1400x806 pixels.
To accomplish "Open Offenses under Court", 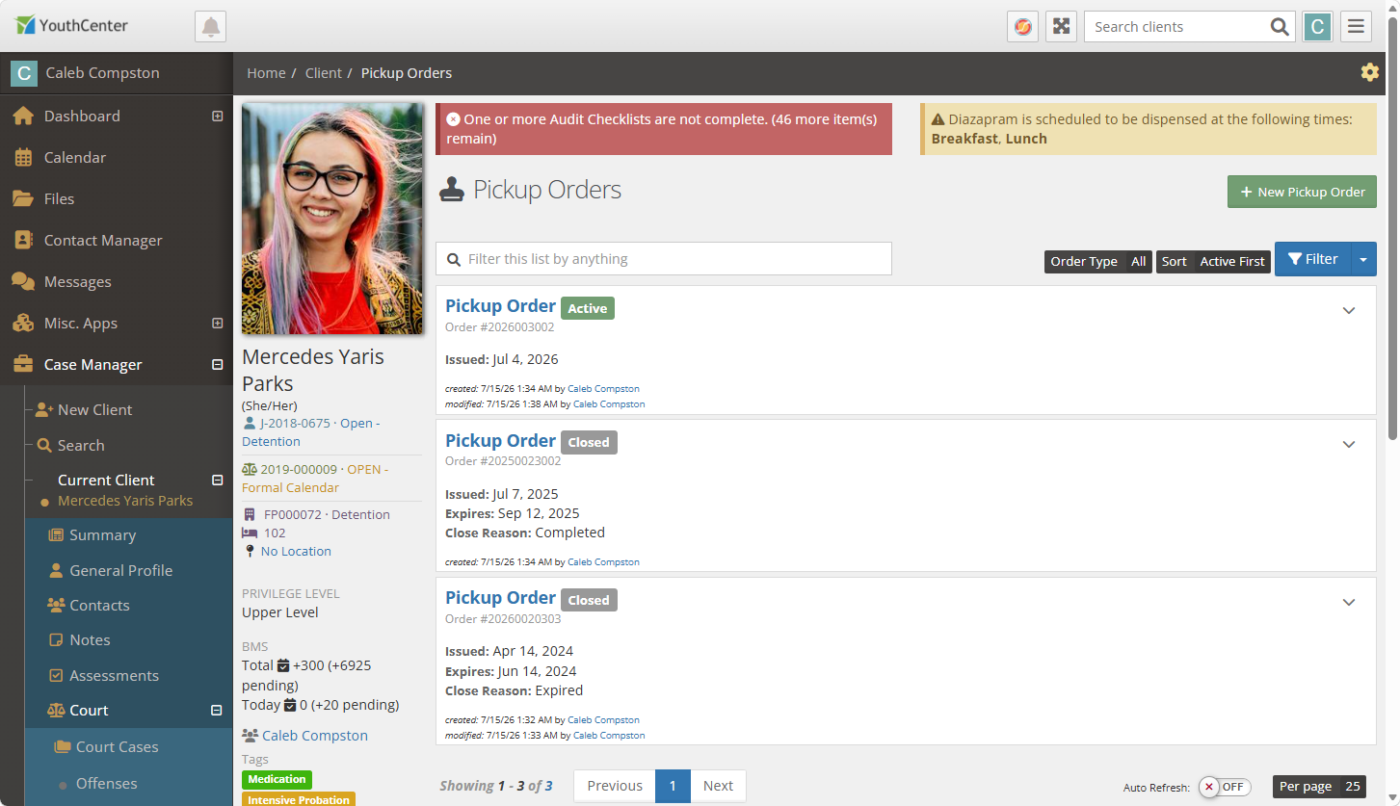I will coord(106,783).
